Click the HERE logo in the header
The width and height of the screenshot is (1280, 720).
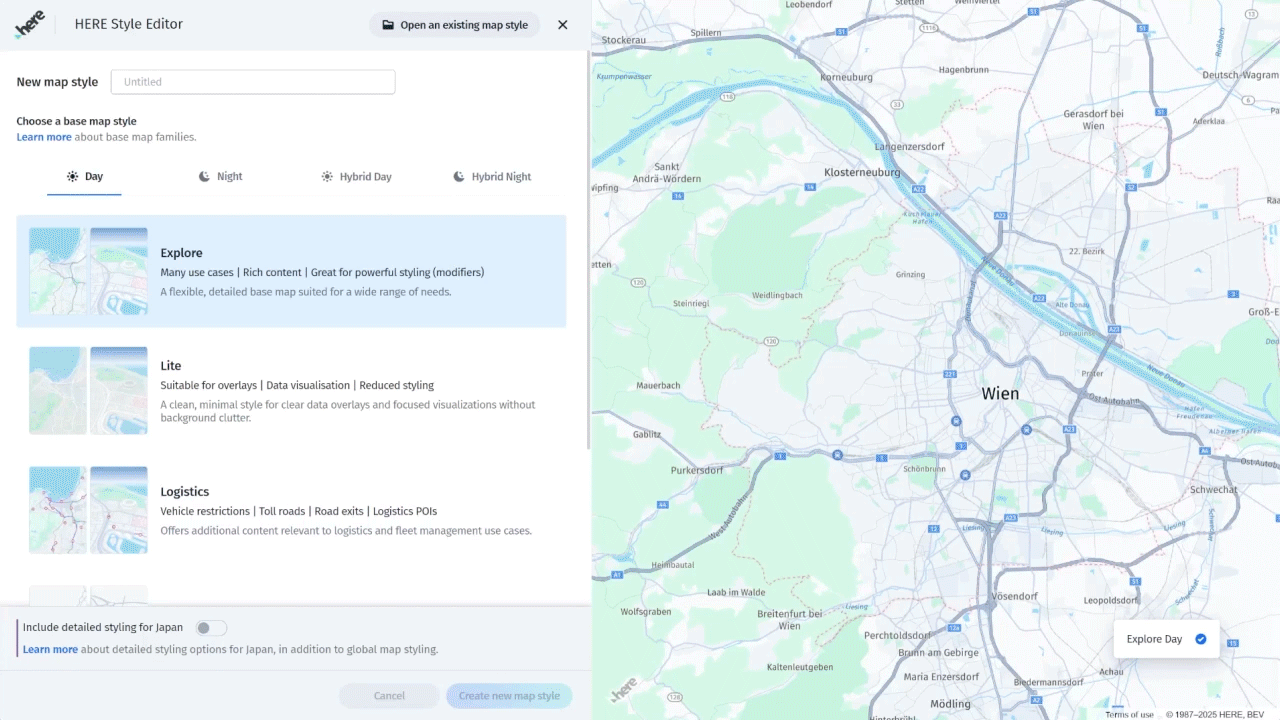click(x=30, y=25)
